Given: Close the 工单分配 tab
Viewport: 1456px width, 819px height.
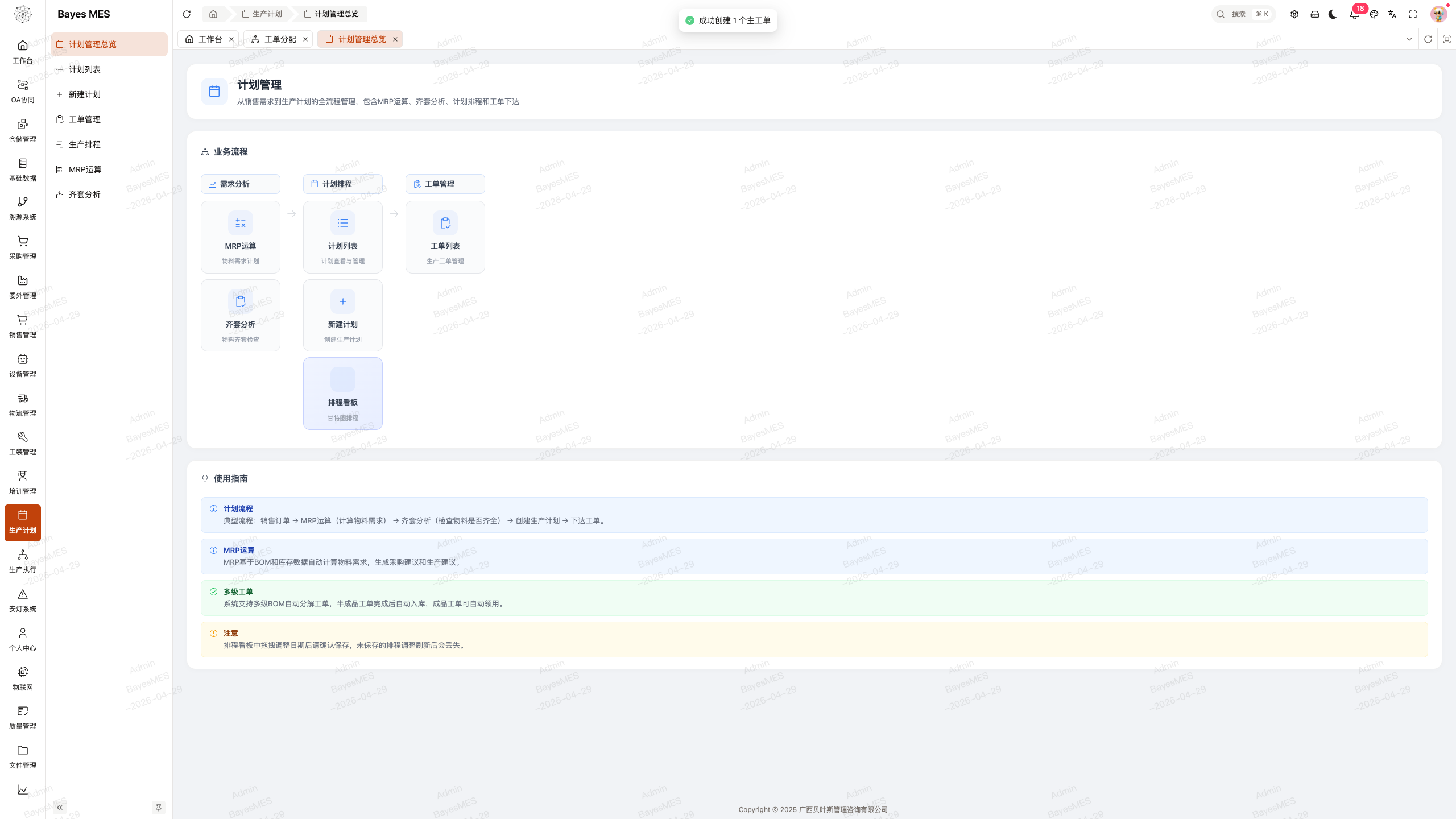Looking at the screenshot, I should pos(305,39).
